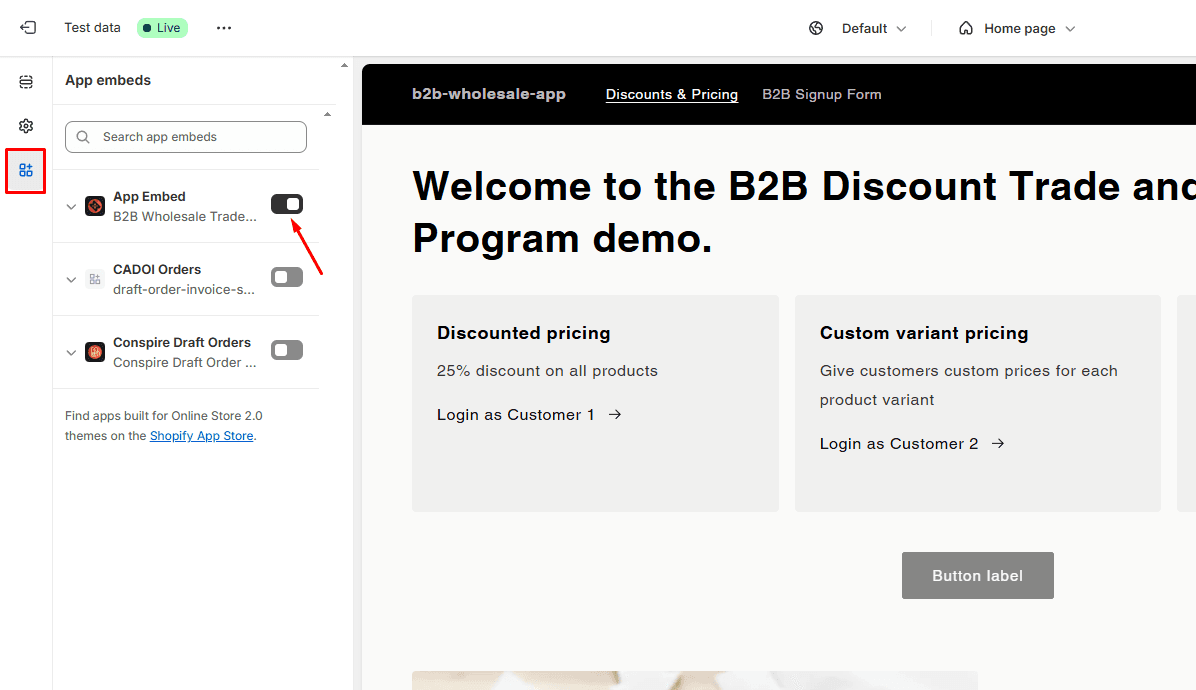The width and height of the screenshot is (1196, 690).
Task: Open the Shopify App Store link
Action: (x=201, y=435)
